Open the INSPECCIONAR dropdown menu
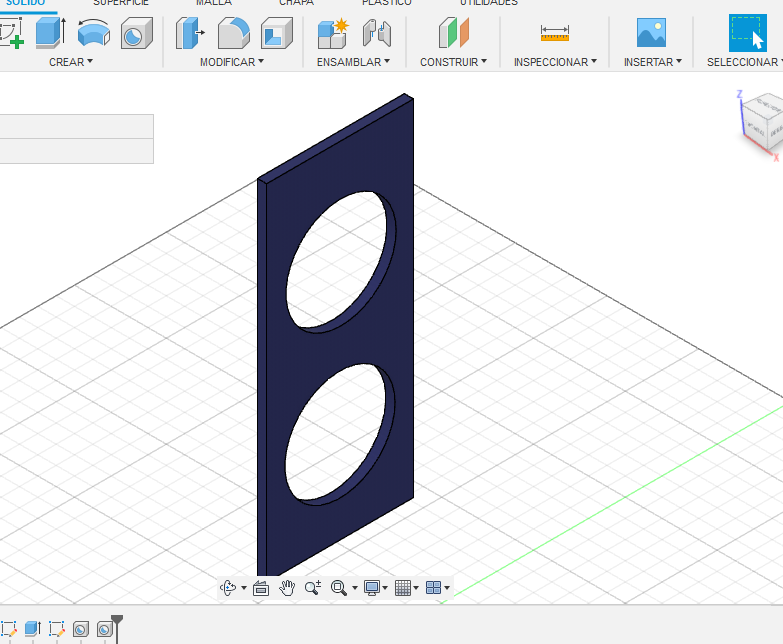Viewport: 783px width, 644px height. (x=555, y=62)
